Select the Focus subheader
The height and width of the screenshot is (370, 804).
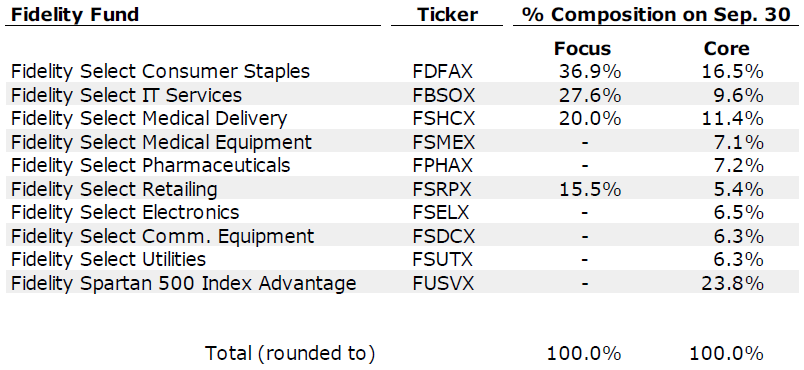pos(582,49)
